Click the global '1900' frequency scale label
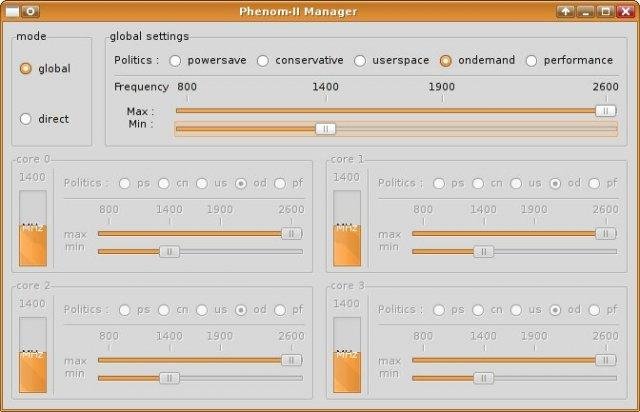Viewport: 640px width, 412px height. (x=442, y=87)
